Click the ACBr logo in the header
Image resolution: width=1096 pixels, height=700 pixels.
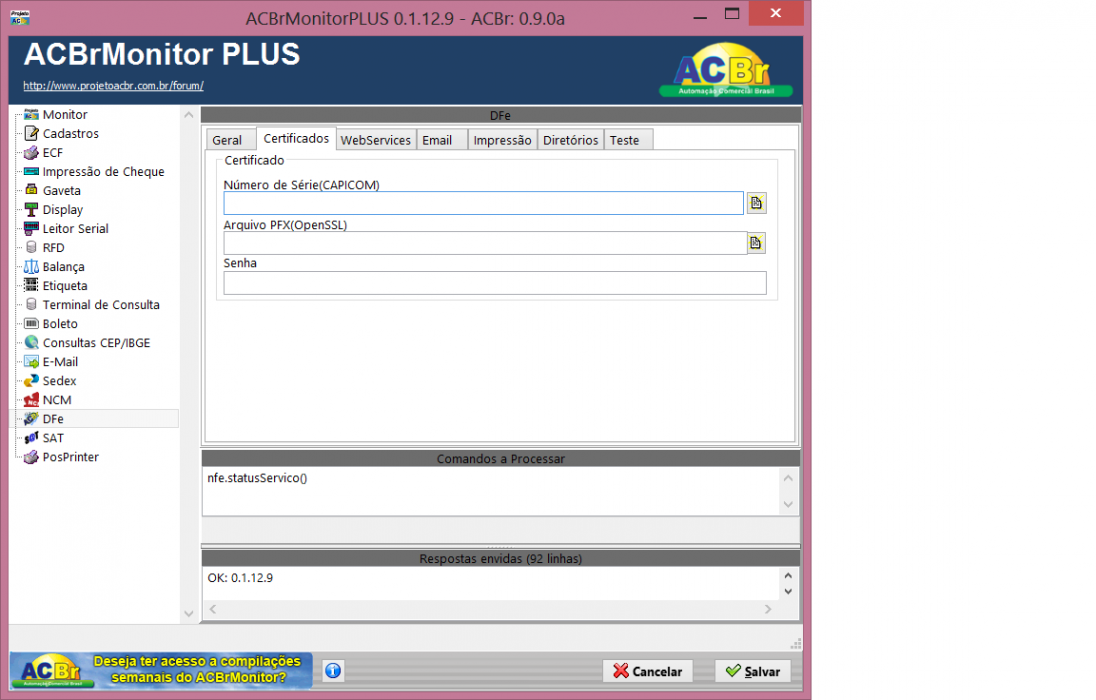[x=726, y=70]
